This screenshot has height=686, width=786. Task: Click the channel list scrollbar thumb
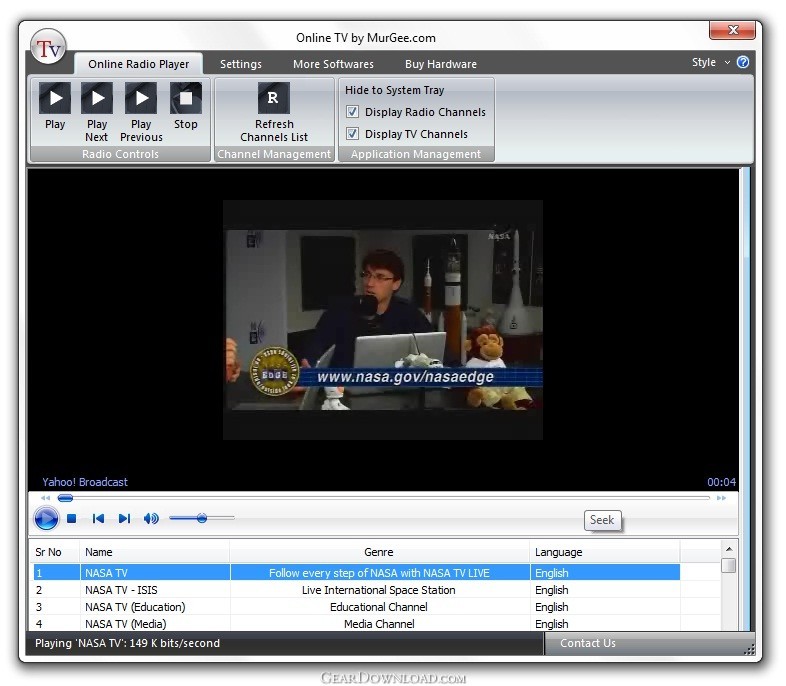click(729, 566)
